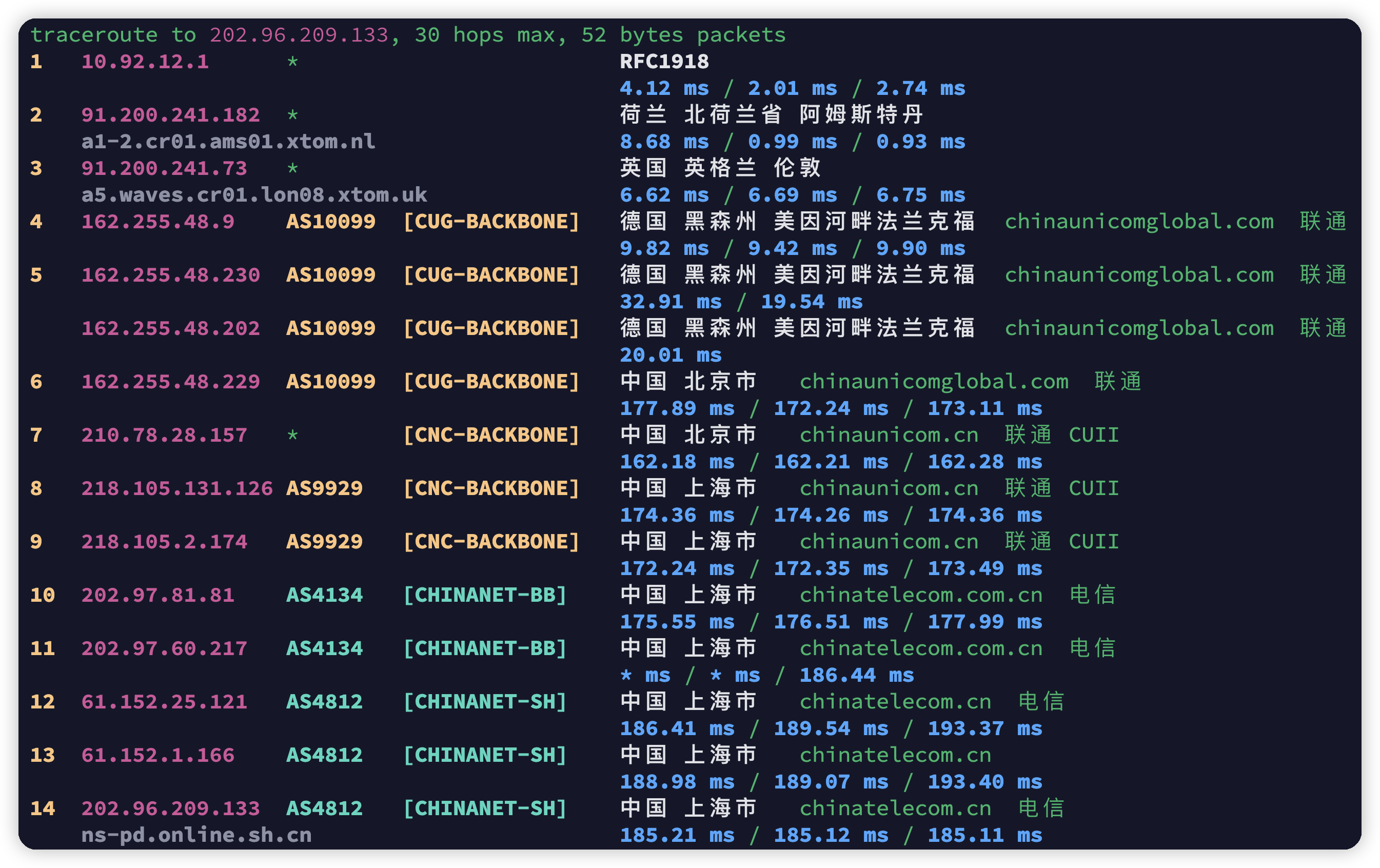Select hop 7 IP 210.78.28.157
The height and width of the screenshot is (868, 1380).
point(165,435)
